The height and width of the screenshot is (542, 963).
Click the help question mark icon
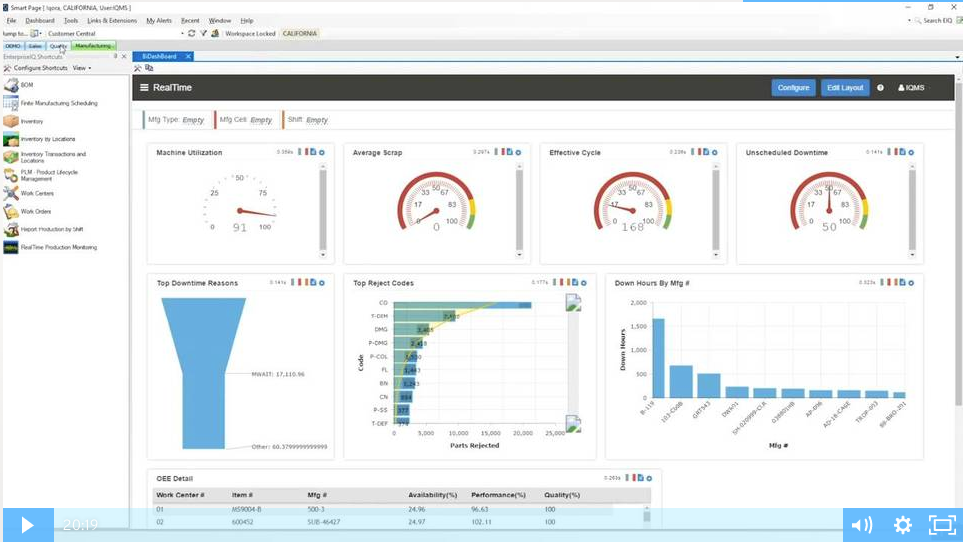point(880,88)
